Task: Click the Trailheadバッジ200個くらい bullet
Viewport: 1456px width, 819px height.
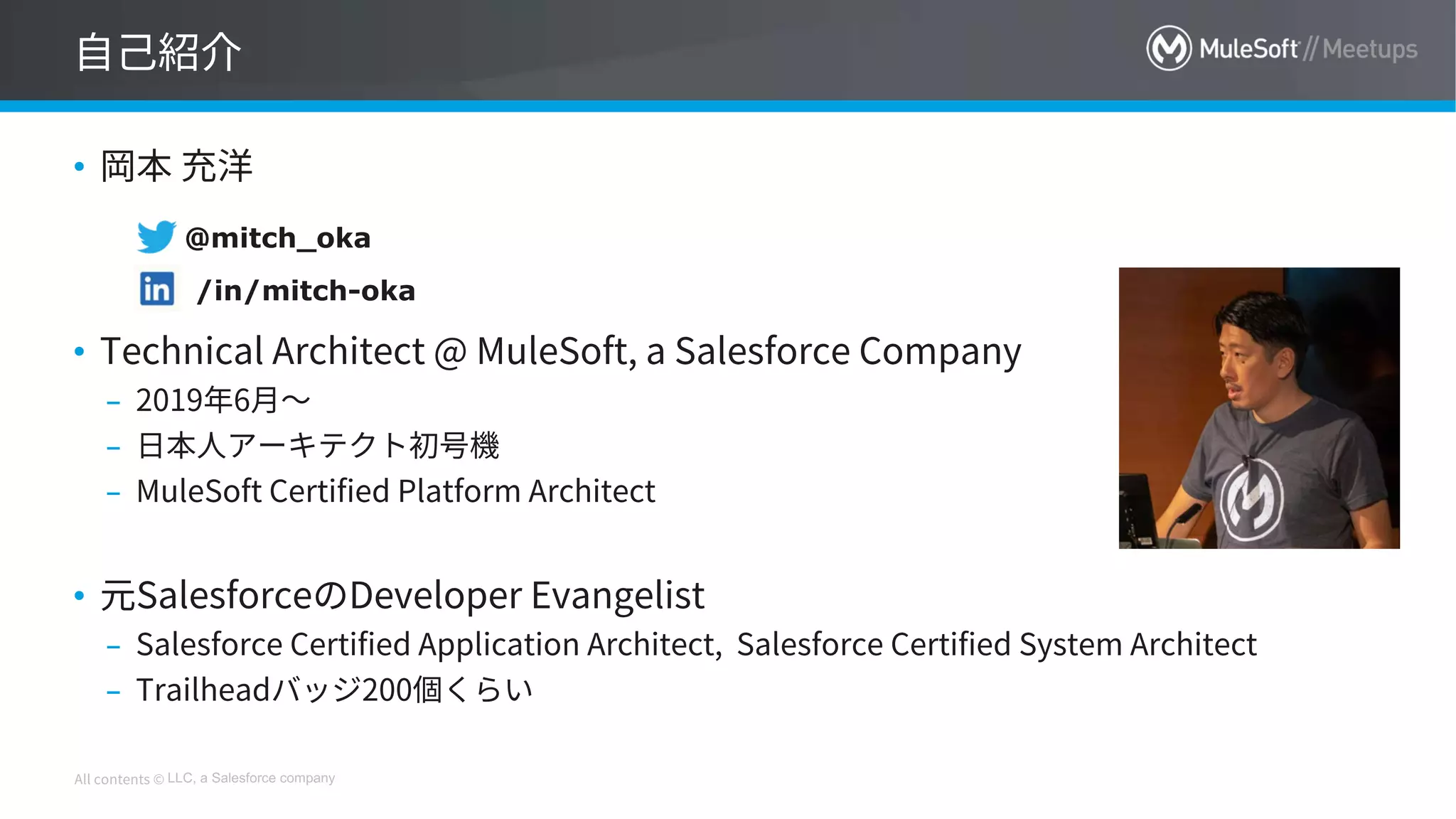Action: [334, 690]
